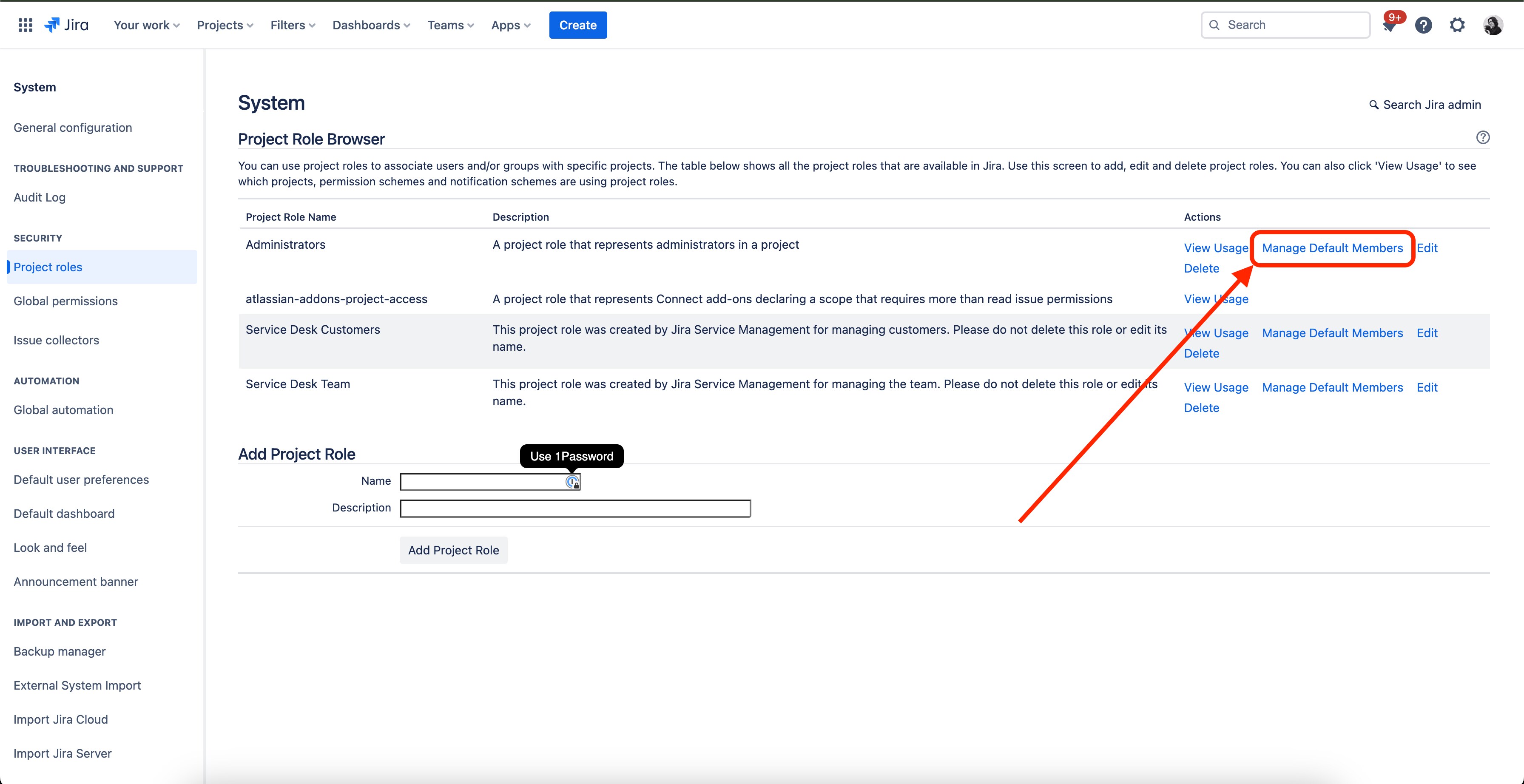Viewport: 1524px width, 784px height.
Task: Select the Service Desk Customers role name
Action: click(x=313, y=330)
